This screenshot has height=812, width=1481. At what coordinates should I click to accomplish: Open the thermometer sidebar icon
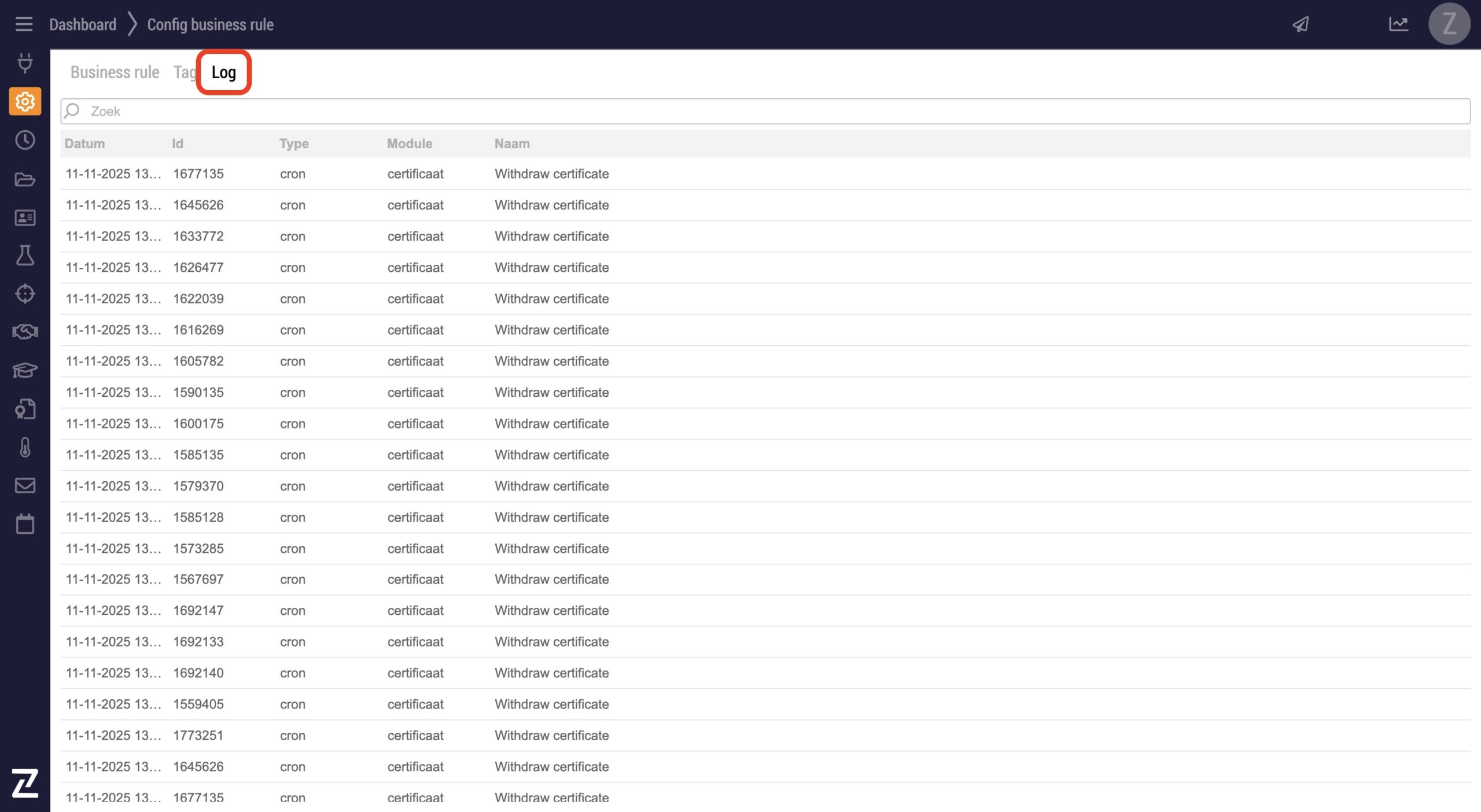[x=25, y=447]
